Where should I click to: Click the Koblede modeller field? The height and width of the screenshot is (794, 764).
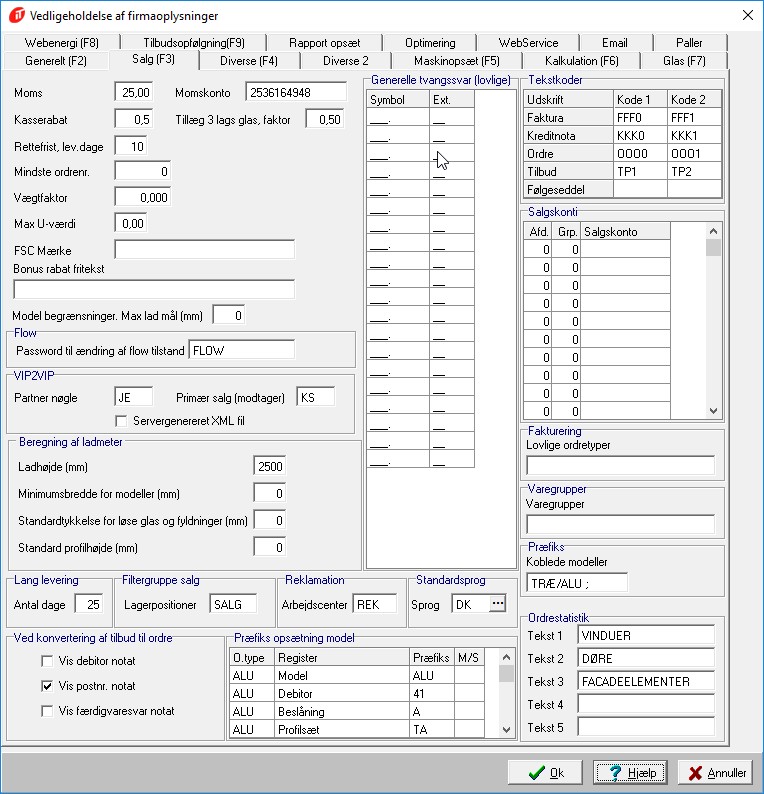point(577,583)
